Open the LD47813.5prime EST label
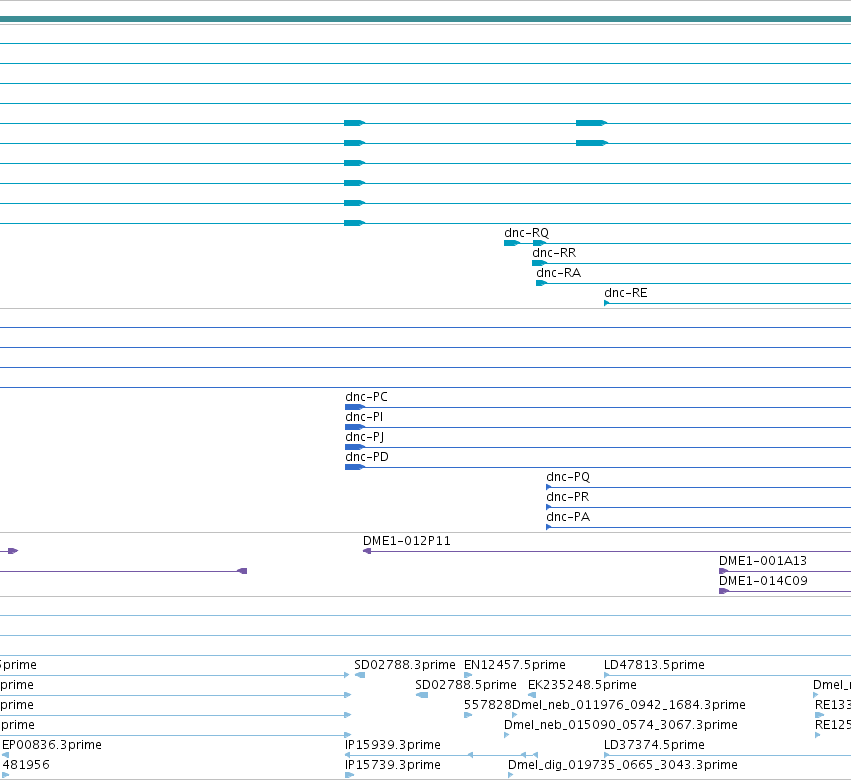 point(654,665)
